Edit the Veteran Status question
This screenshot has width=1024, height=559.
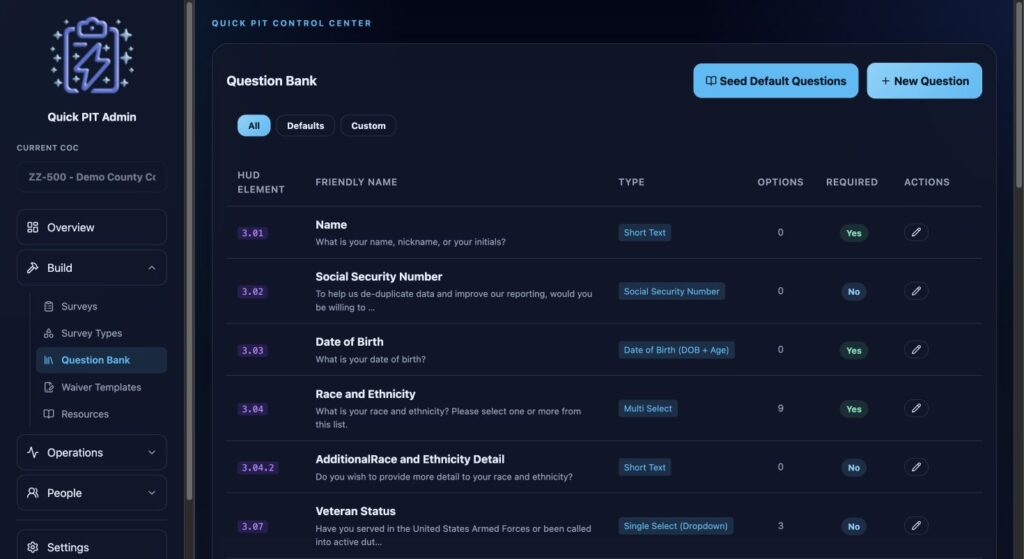[x=916, y=526]
